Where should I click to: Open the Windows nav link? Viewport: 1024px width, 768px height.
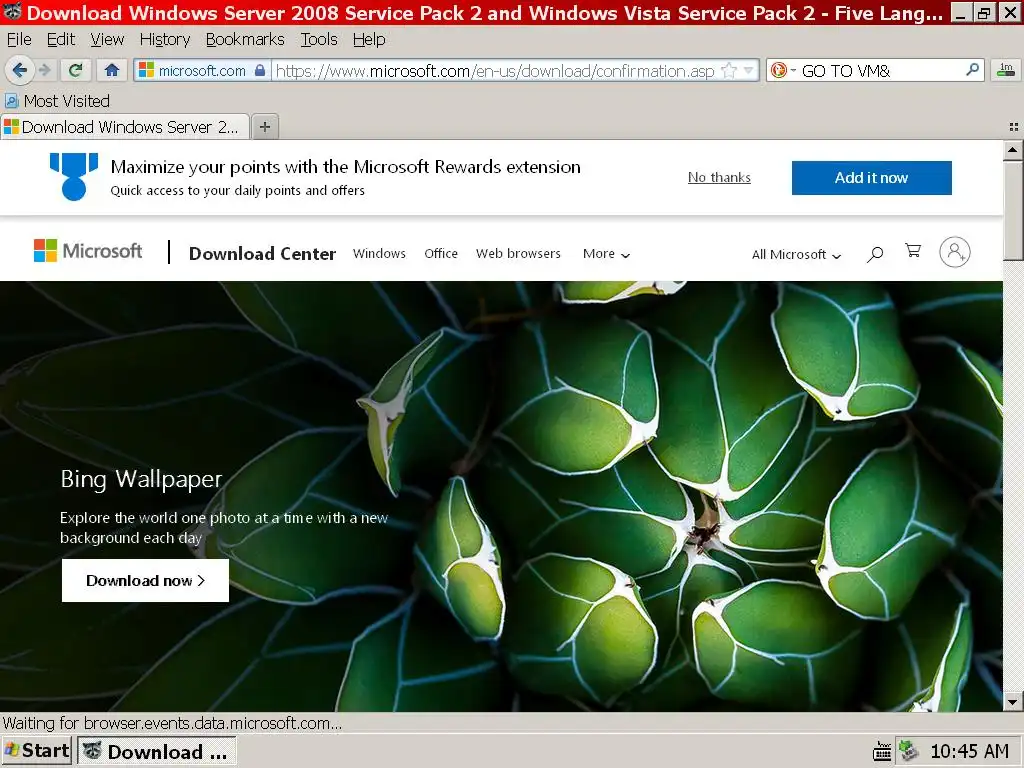(x=379, y=253)
